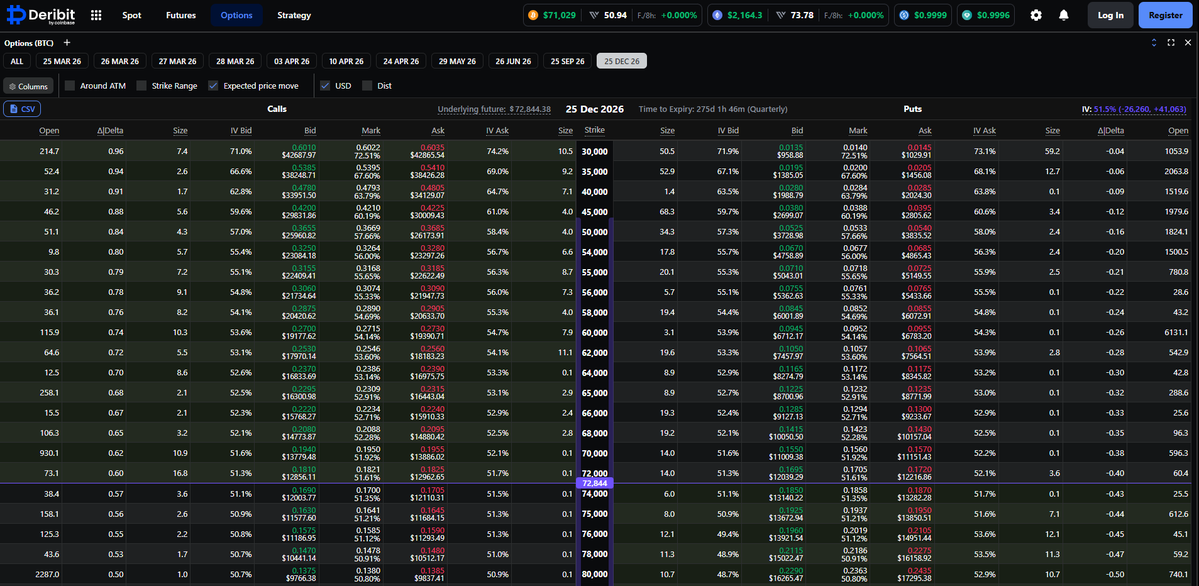The width and height of the screenshot is (1199, 586).
Task: Select the ALL expiries tab
Action: click(x=17, y=61)
